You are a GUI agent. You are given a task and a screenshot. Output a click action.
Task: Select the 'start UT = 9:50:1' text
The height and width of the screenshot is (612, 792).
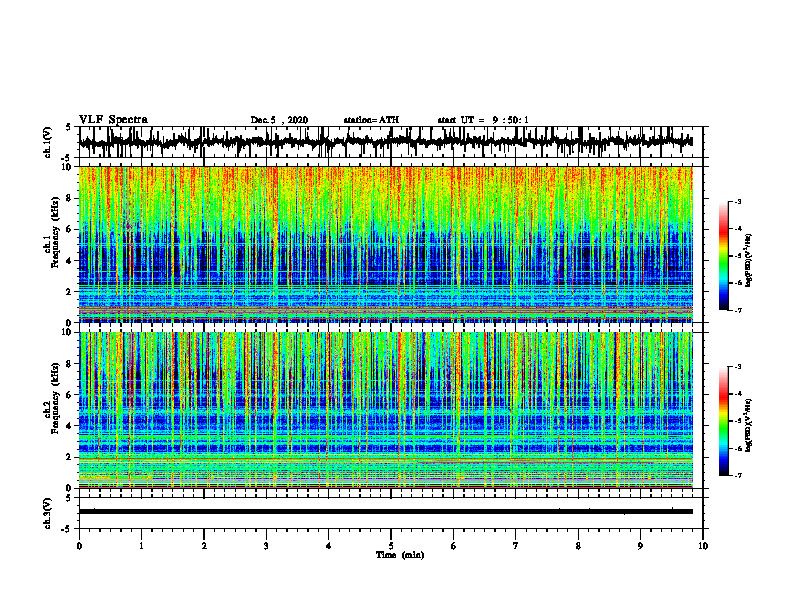tap(483, 120)
